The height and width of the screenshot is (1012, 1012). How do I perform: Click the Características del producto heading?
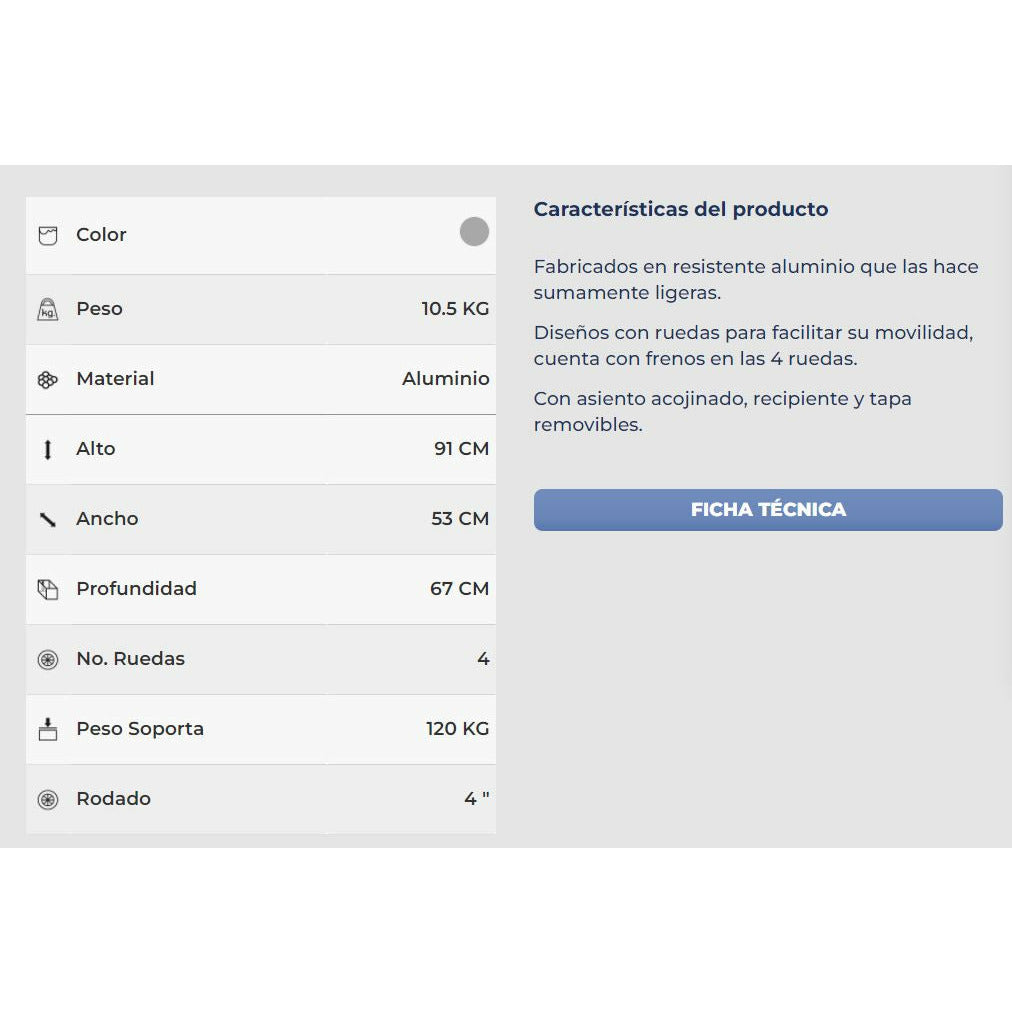680,209
